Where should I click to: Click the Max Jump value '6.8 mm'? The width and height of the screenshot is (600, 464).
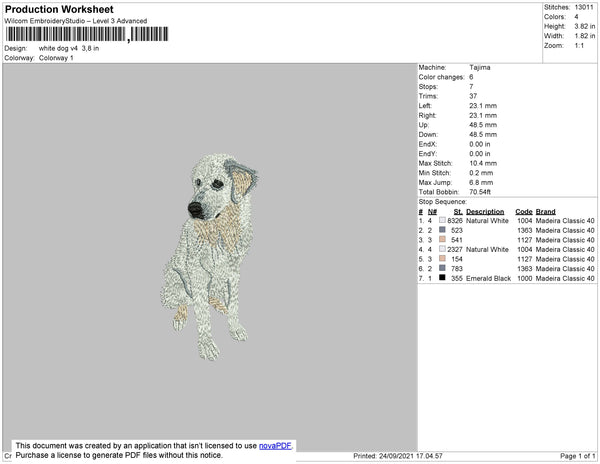[x=481, y=182]
